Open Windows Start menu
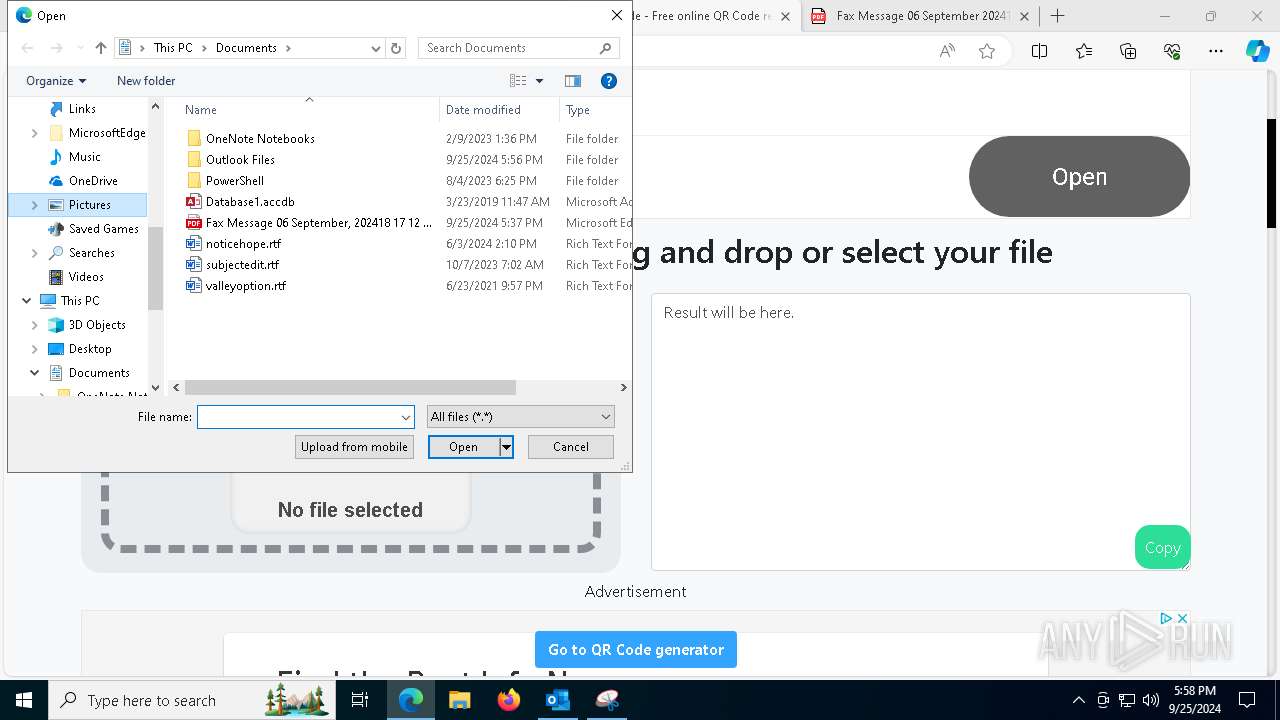 click(24, 700)
